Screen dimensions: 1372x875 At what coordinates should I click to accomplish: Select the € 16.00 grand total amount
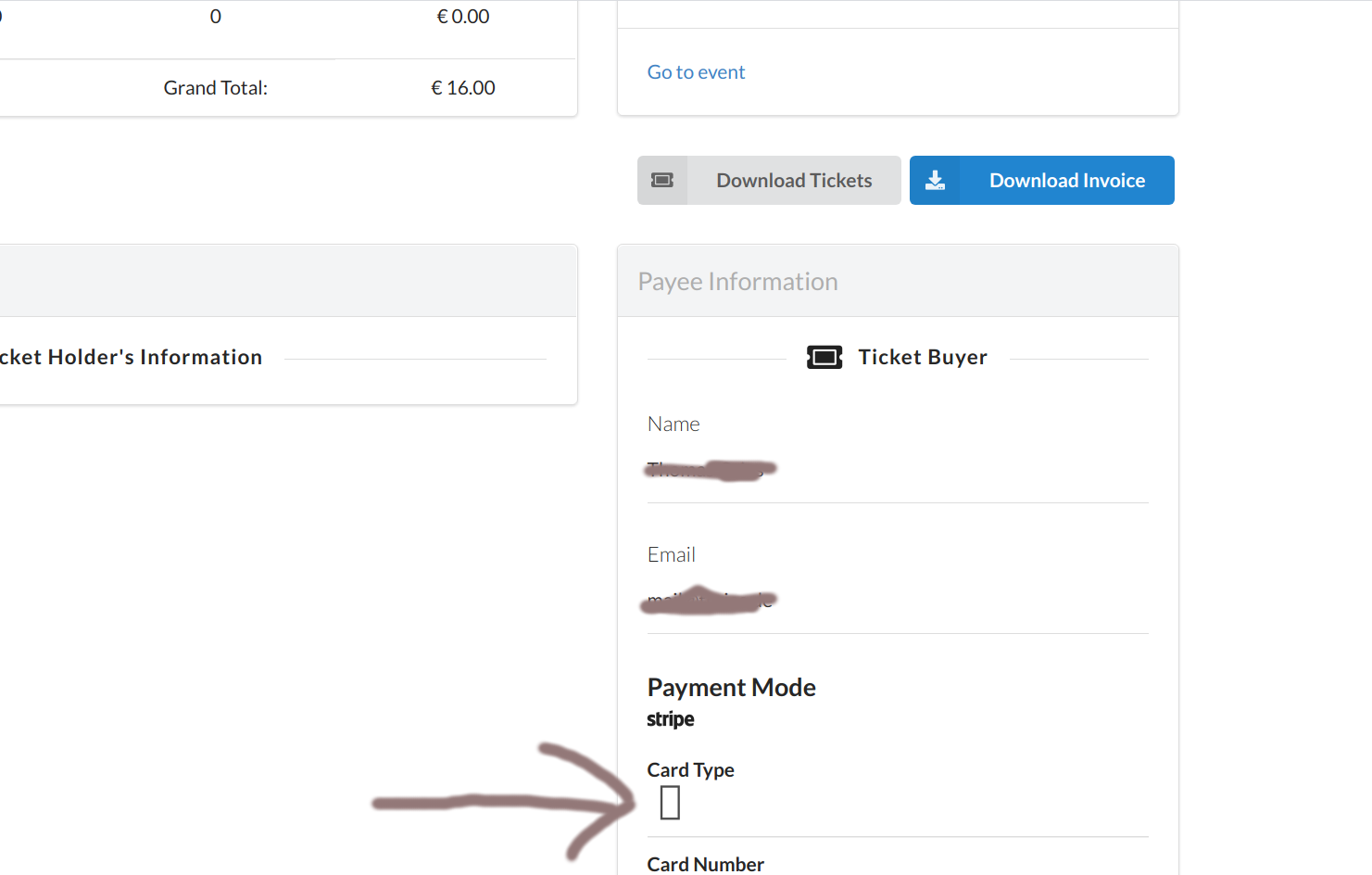463,88
